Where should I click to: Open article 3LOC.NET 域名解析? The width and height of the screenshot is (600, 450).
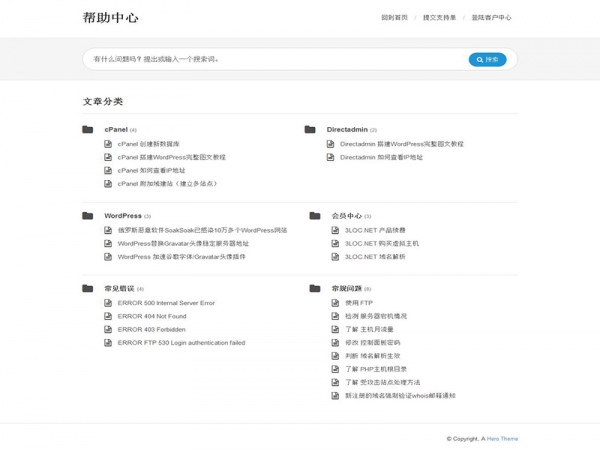(x=375, y=257)
